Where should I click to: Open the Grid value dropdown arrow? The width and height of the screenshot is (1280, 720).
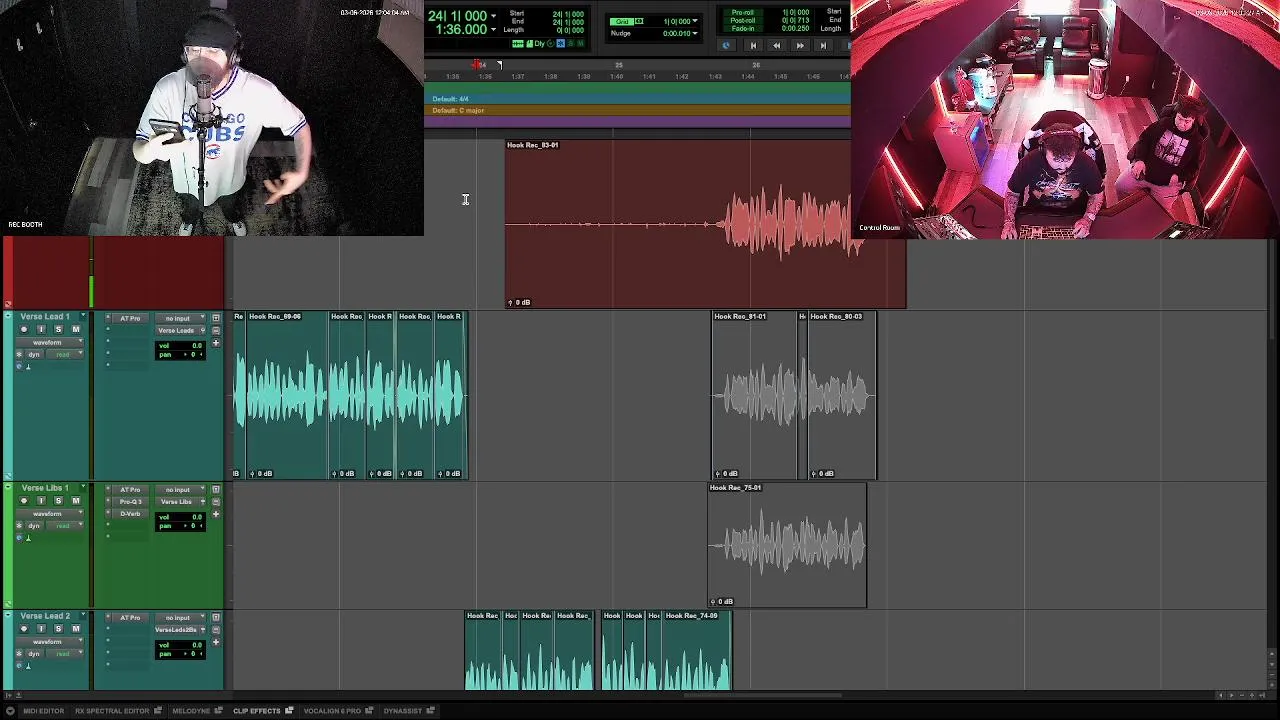point(695,21)
